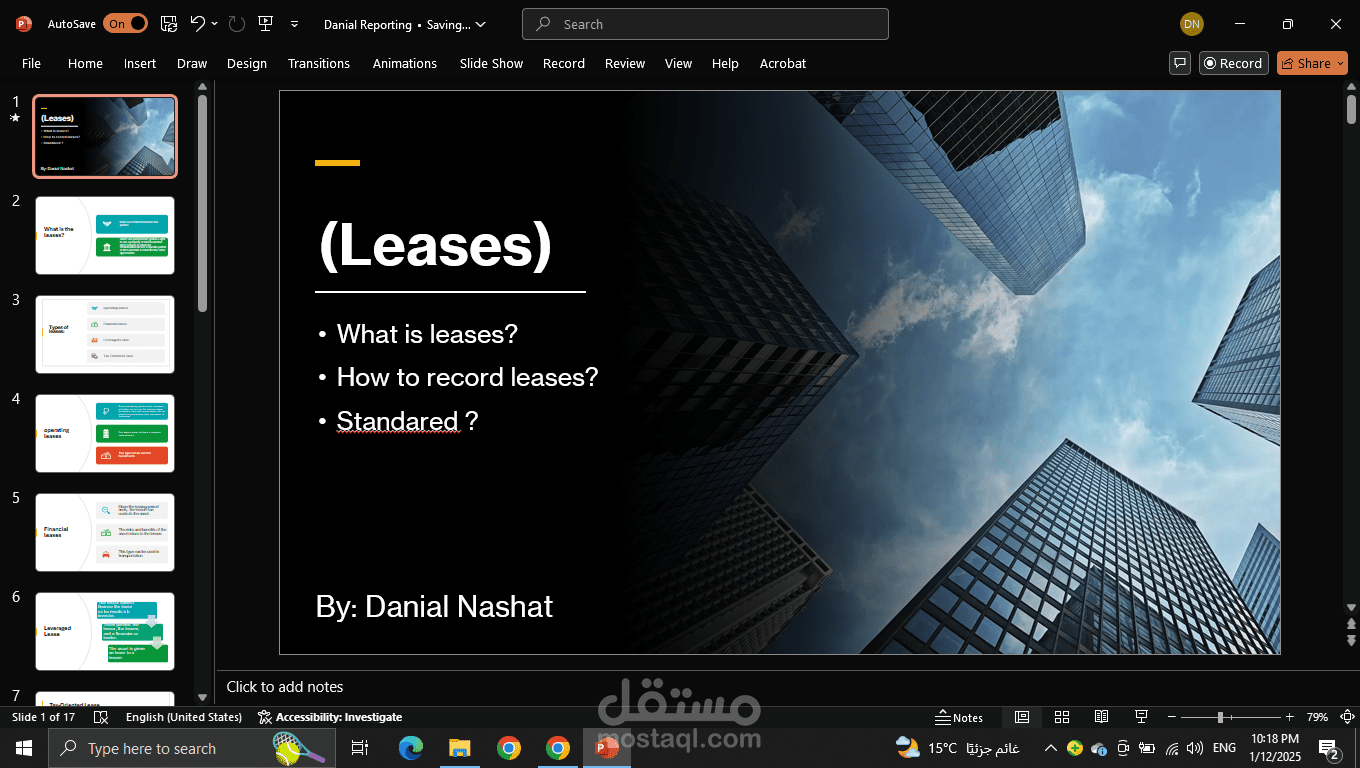Switch to the Review tab

pos(625,63)
